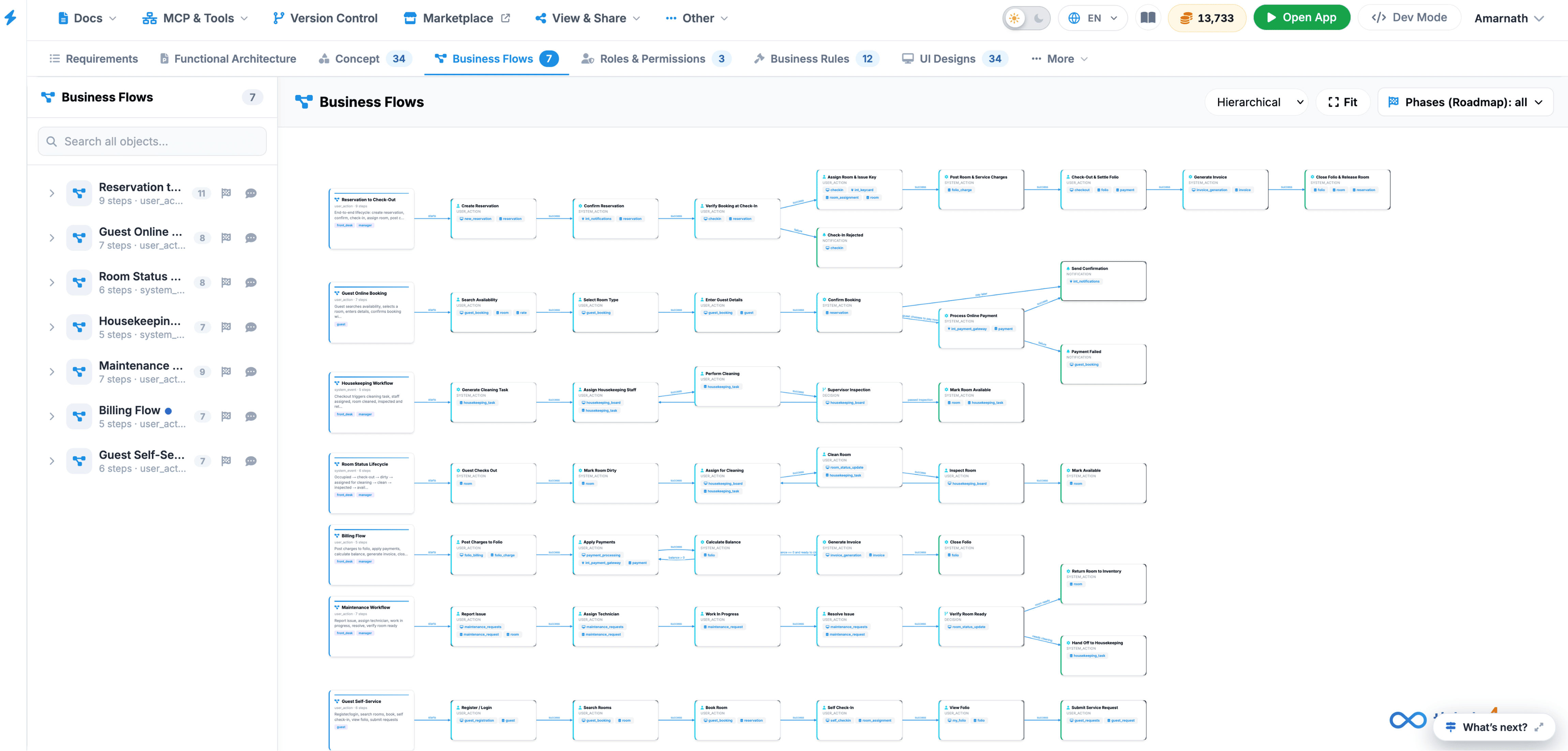The height and width of the screenshot is (751, 1568).
Task: Open comment bubble on Guest Self-Service row
Action: point(251,461)
